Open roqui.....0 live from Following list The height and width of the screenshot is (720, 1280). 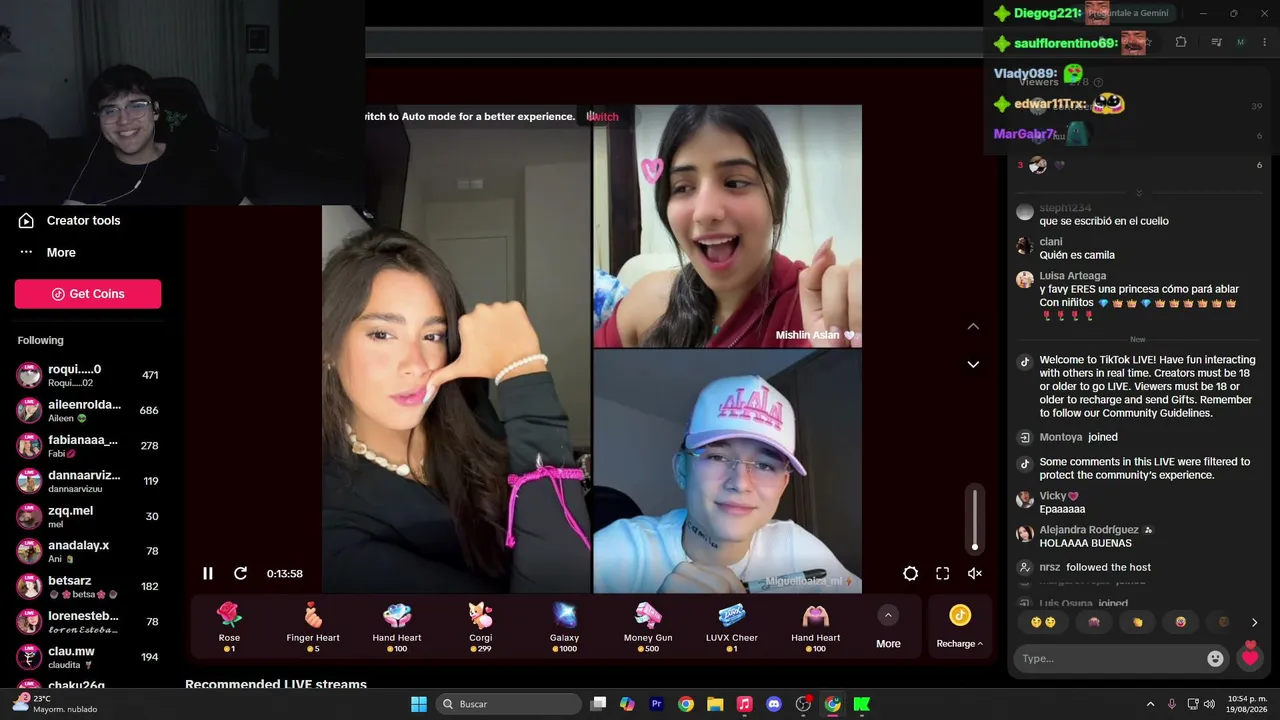(x=88, y=375)
